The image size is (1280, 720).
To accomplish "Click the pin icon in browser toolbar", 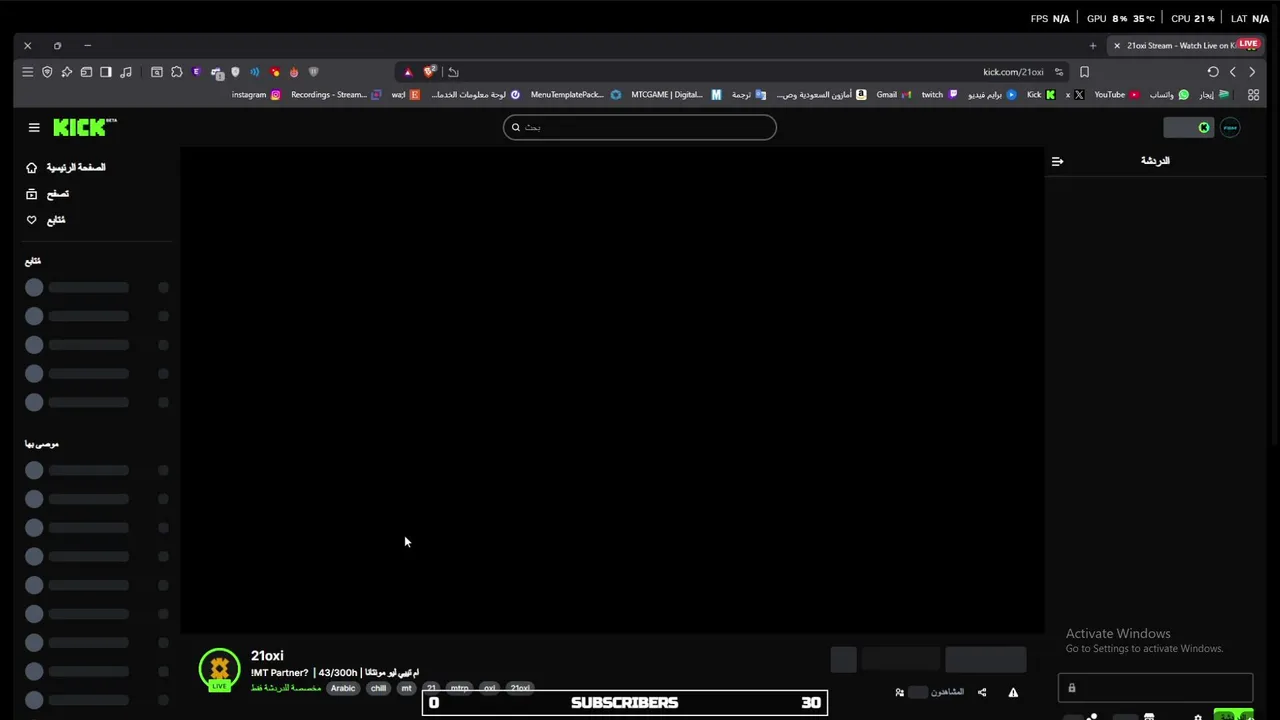I will coord(67,72).
